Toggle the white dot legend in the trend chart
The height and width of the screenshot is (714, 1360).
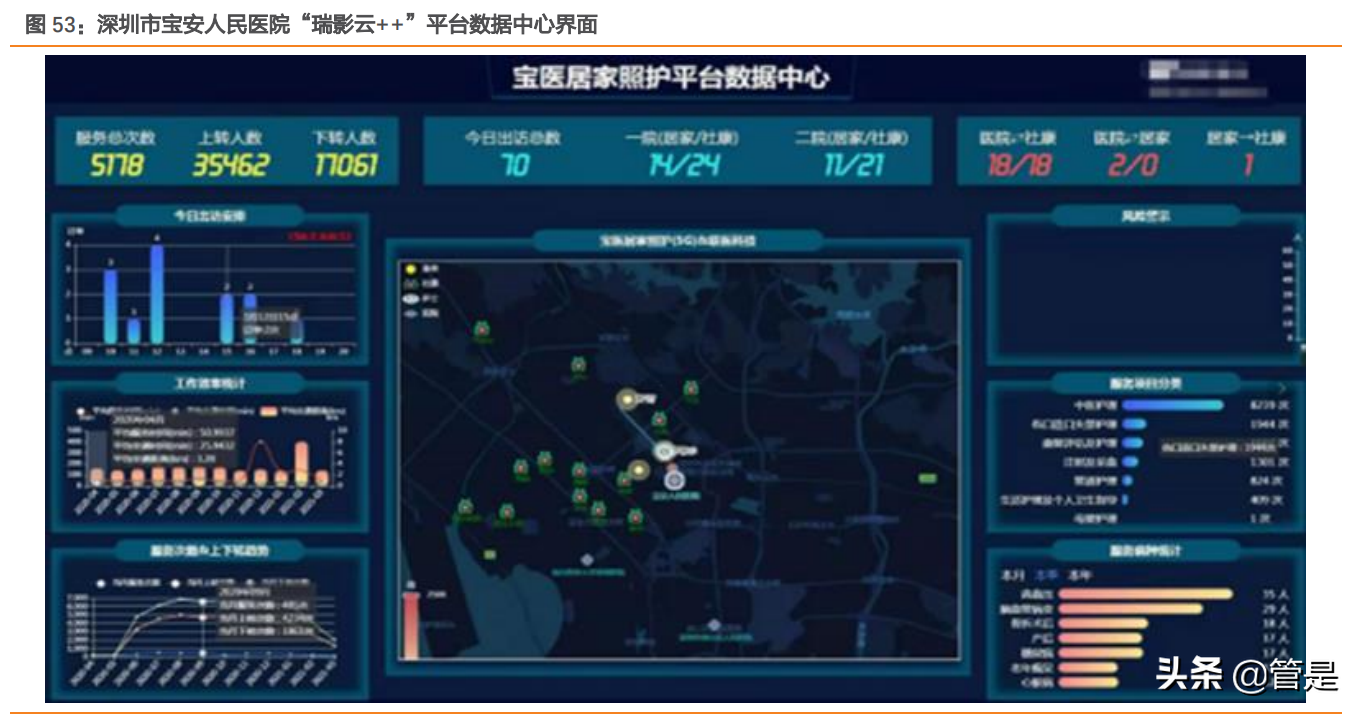coord(101,582)
